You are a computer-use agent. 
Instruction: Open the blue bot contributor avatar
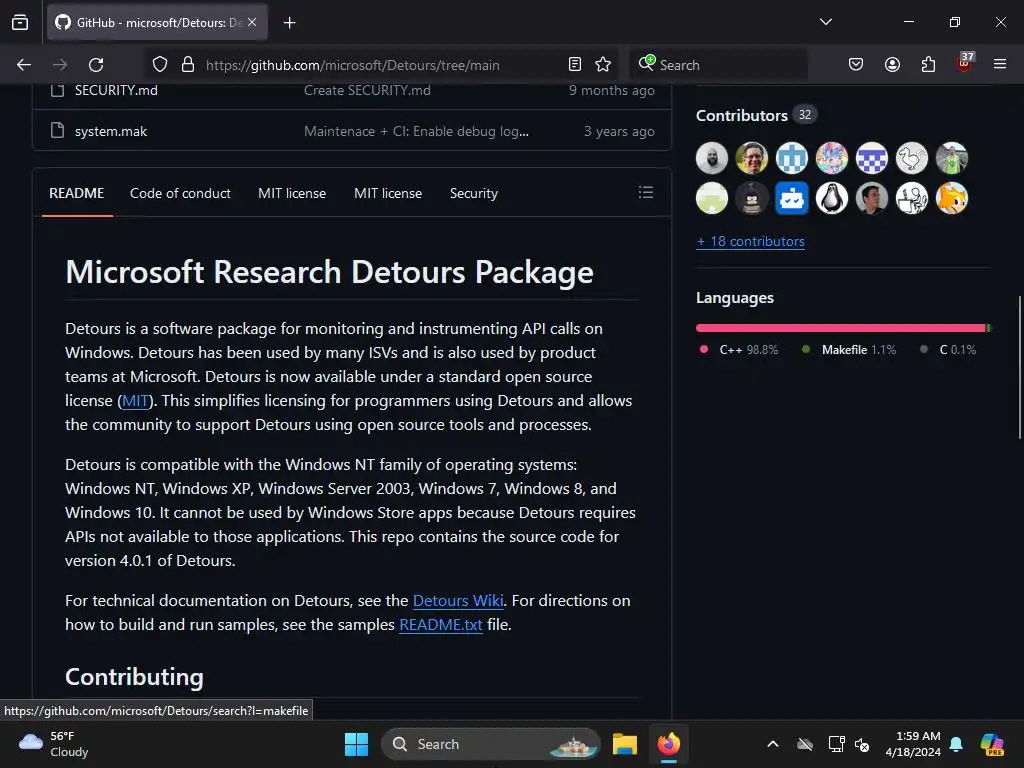point(792,198)
